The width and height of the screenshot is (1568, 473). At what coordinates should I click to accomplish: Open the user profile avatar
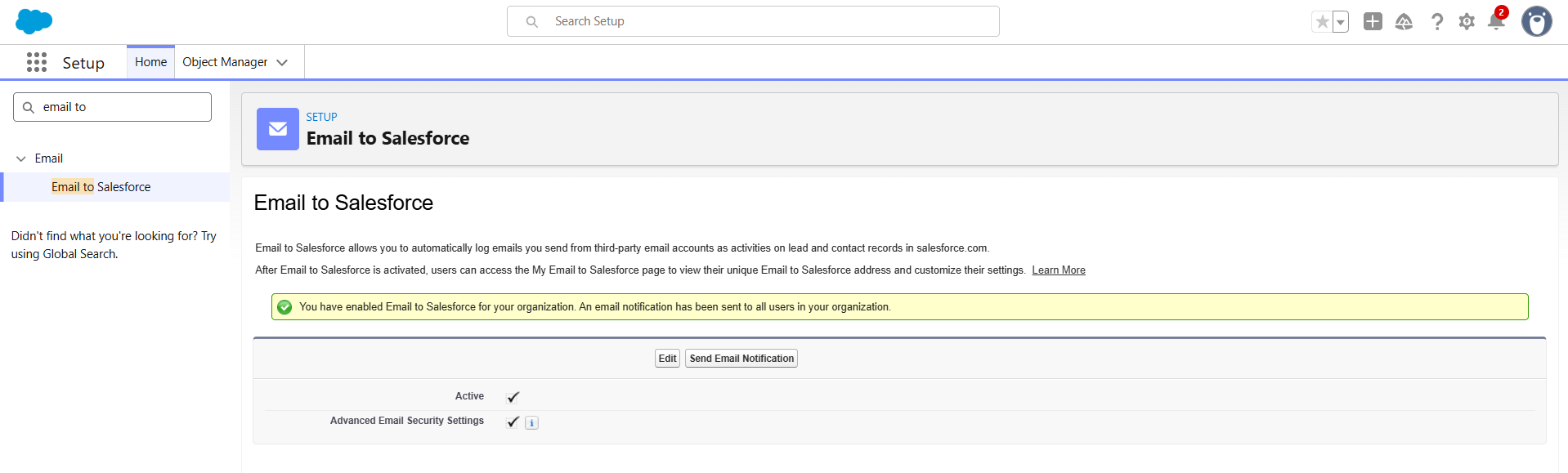pyautogui.click(x=1536, y=21)
